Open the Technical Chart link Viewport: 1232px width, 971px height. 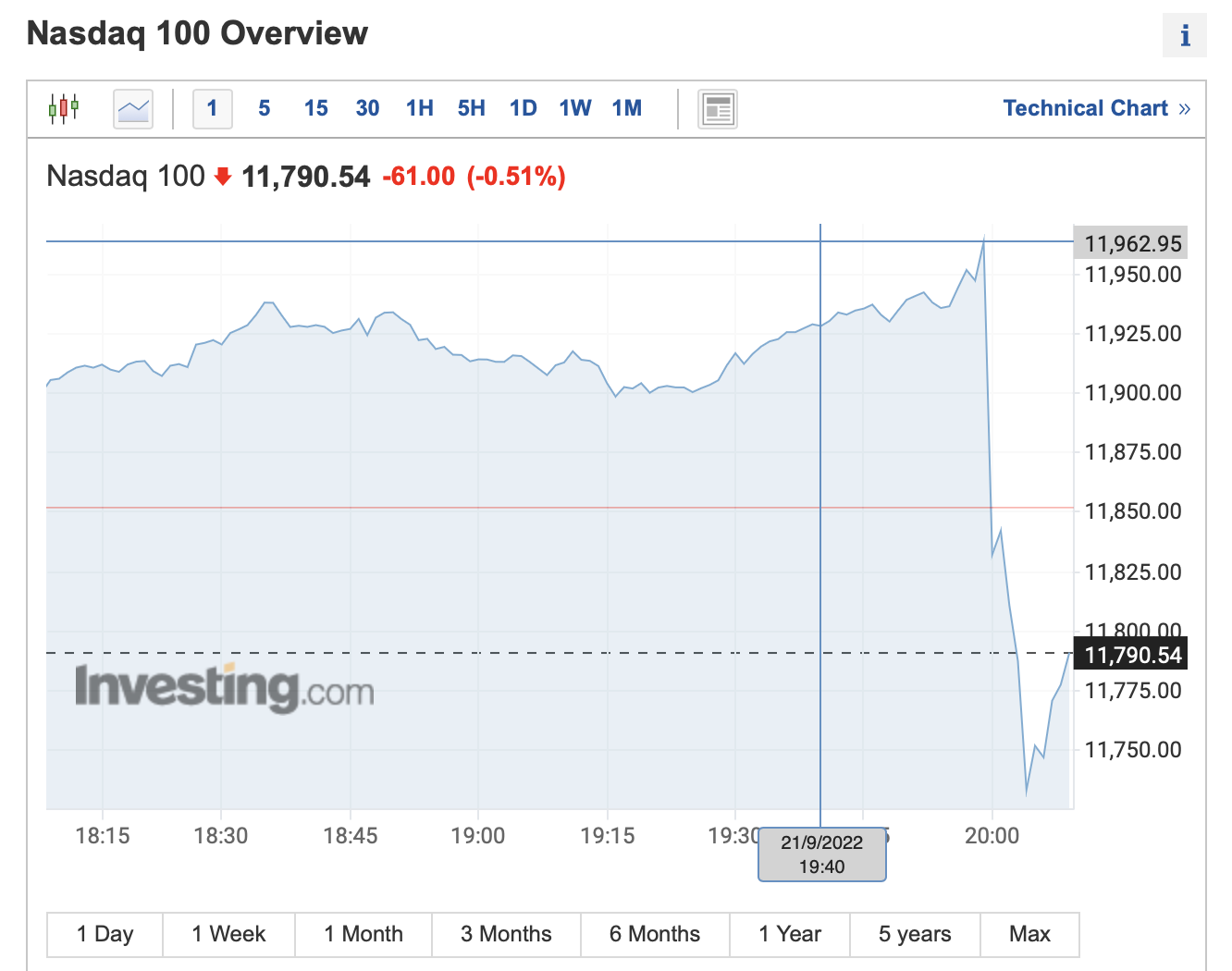coord(1096,108)
